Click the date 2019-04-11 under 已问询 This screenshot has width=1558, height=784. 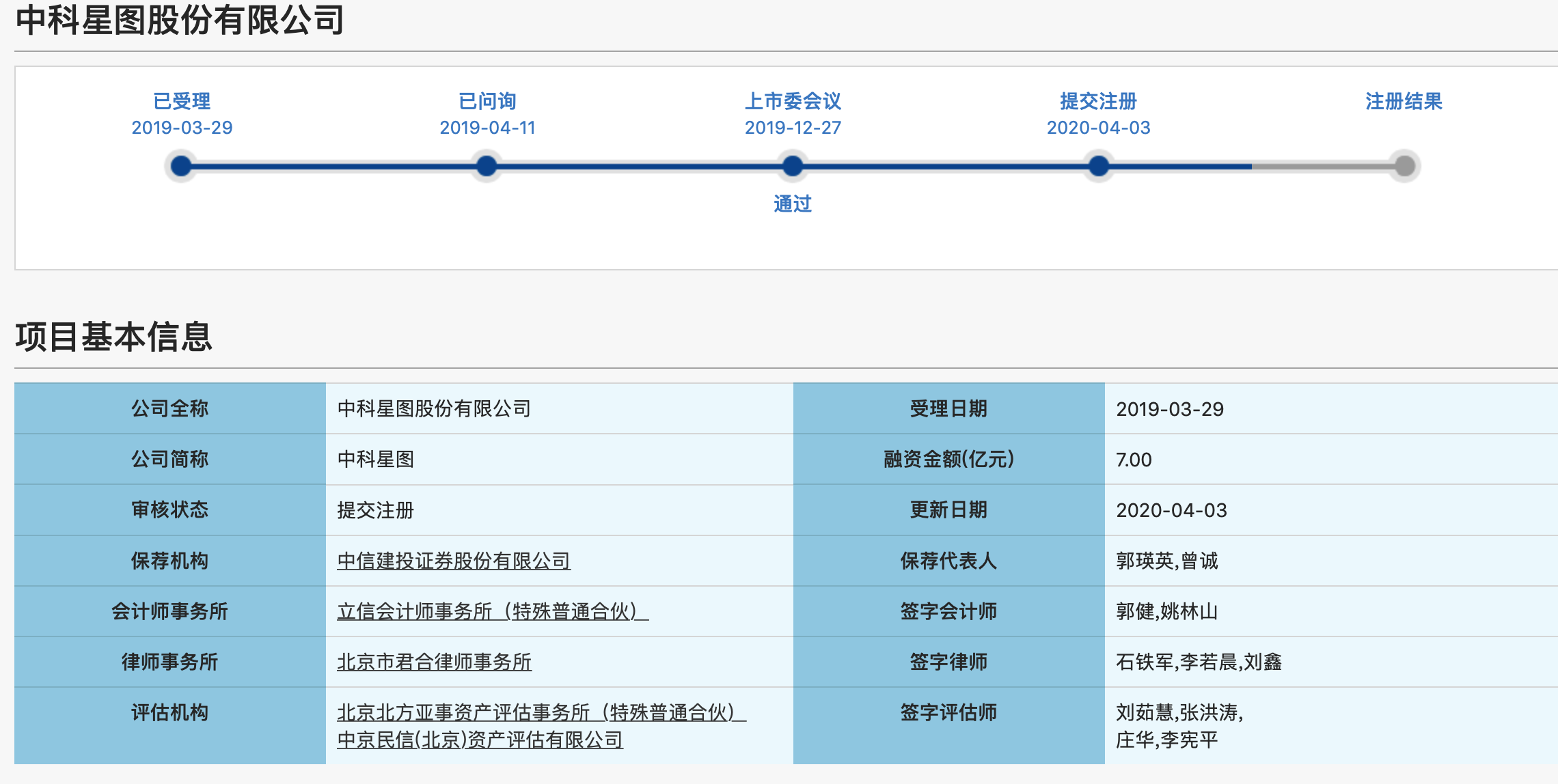pyautogui.click(x=487, y=128)
